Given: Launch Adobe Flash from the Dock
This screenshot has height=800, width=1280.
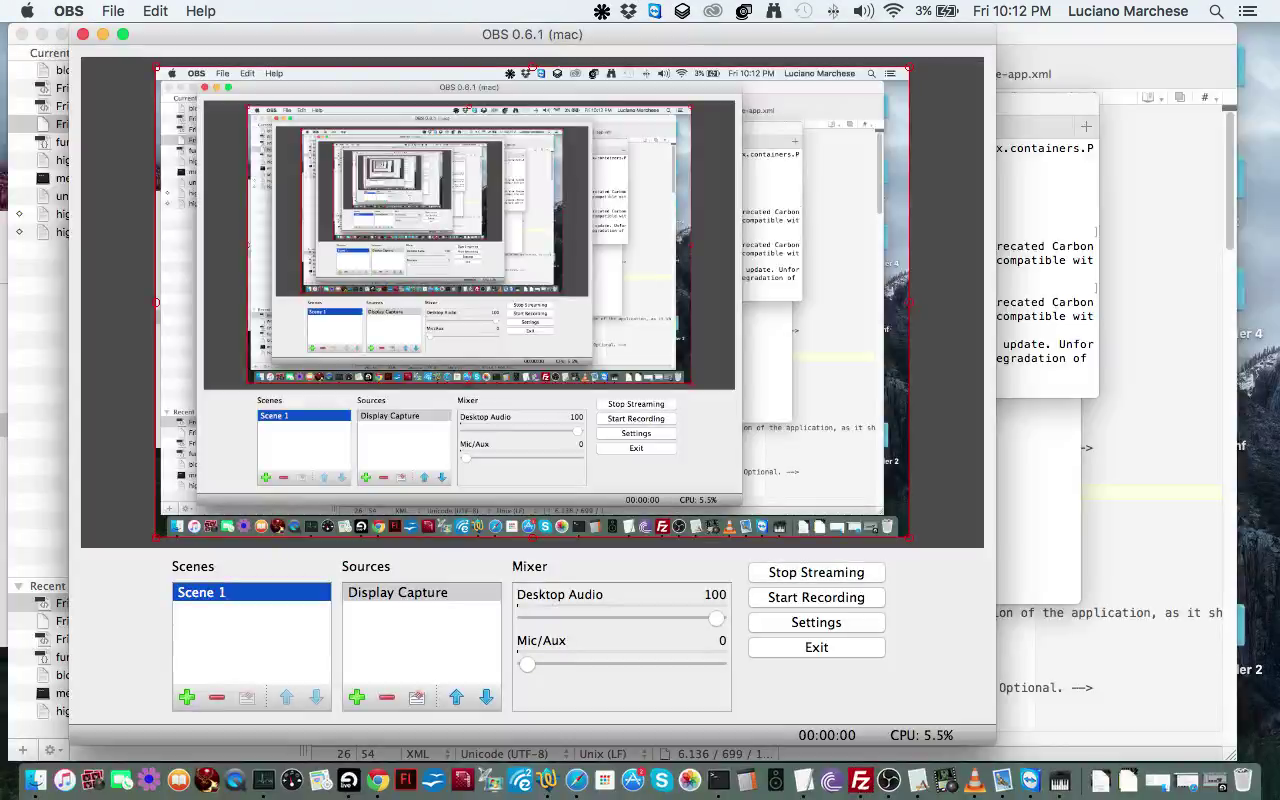Looking at the screenshot, I should click(406, 780).
